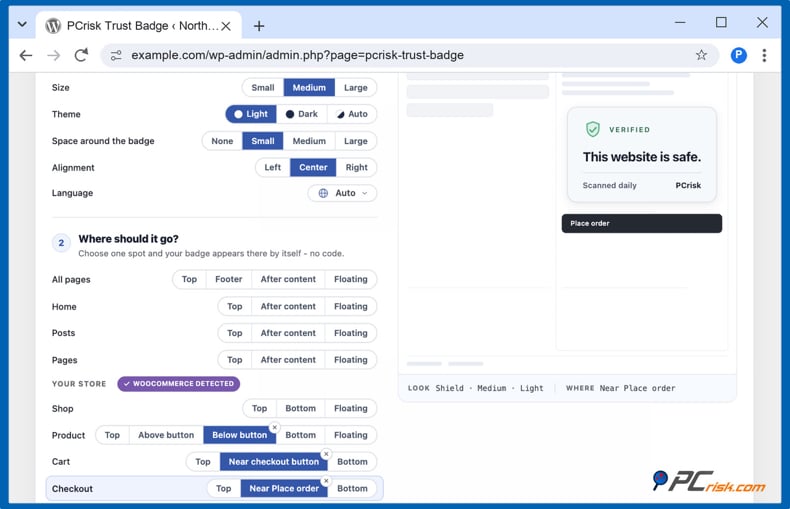Select Near Place order for Checkout
The width and height of the screenshot is (790, 509).
pos(284,488)
